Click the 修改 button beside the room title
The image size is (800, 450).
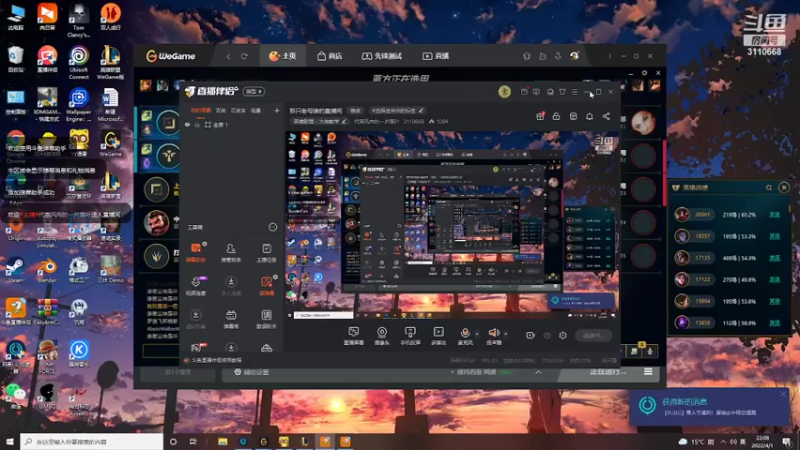(355, 110)
